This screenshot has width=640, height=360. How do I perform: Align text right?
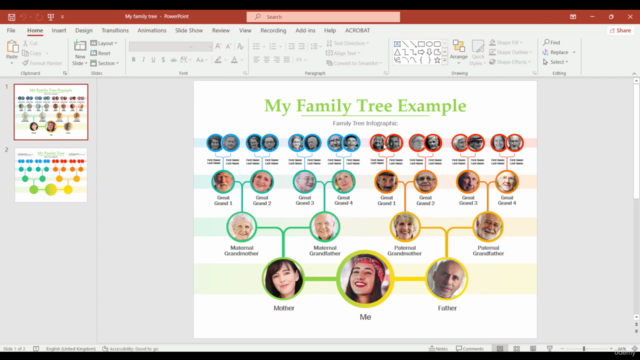[277, 60]
